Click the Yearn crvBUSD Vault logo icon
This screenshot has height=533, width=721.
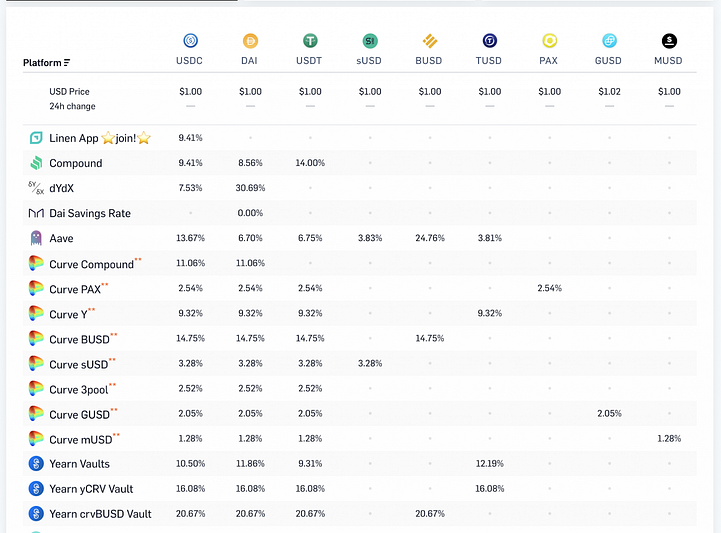[36, 514]
